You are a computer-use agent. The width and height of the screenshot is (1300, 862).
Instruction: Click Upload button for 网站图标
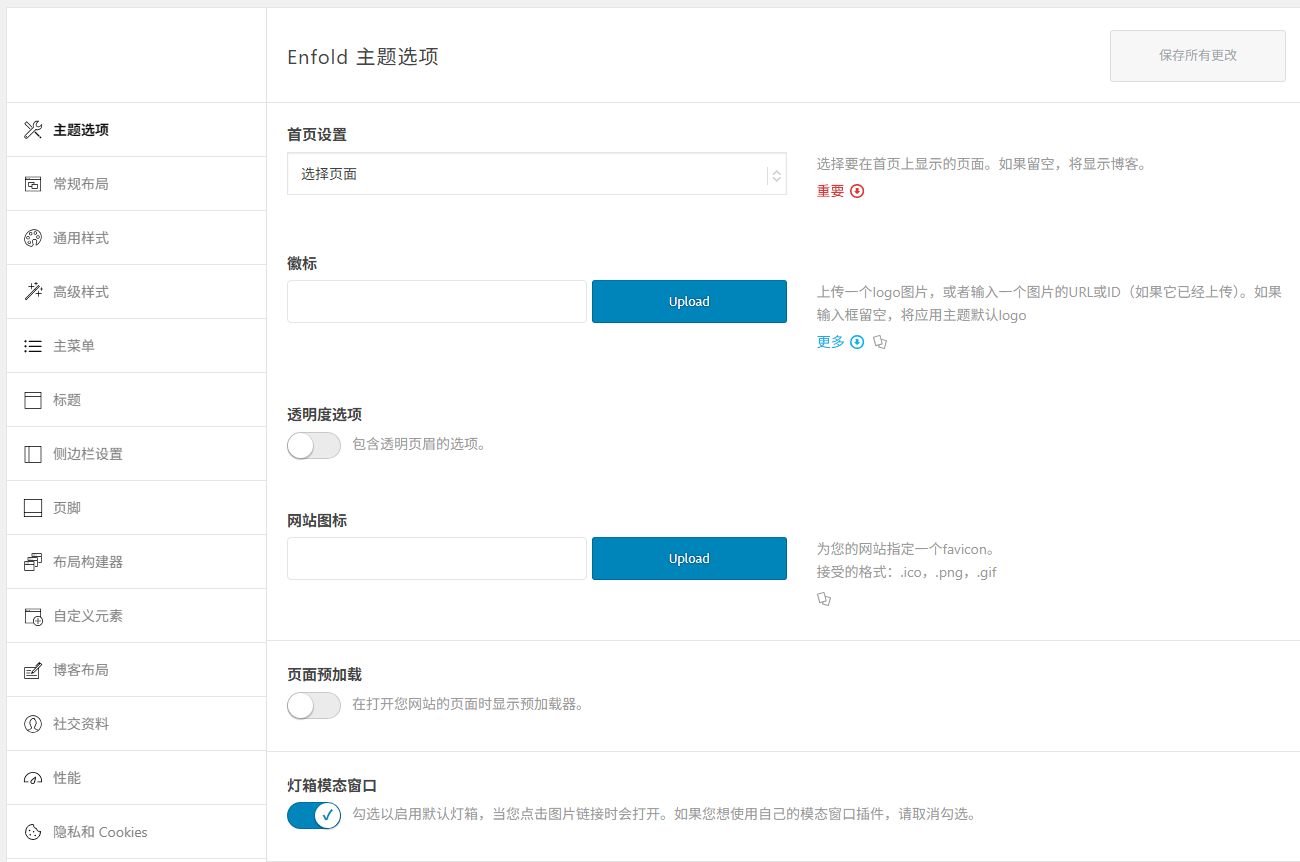[x=689, y=559]
